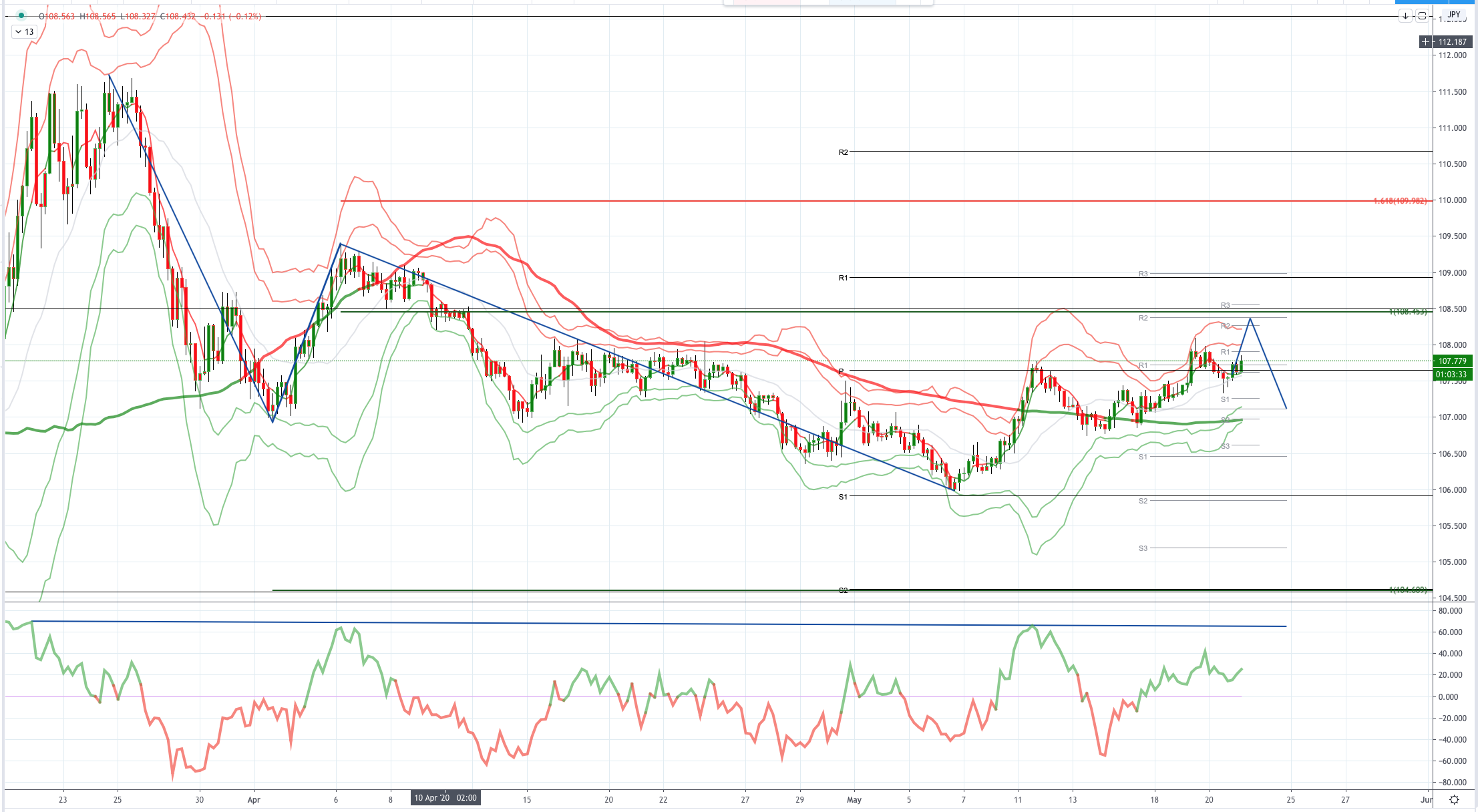The image size is (1478, 812).
Task: Click the 112.187 crosshair price label
Action: pyautogui.click(x=1452, y=41)
